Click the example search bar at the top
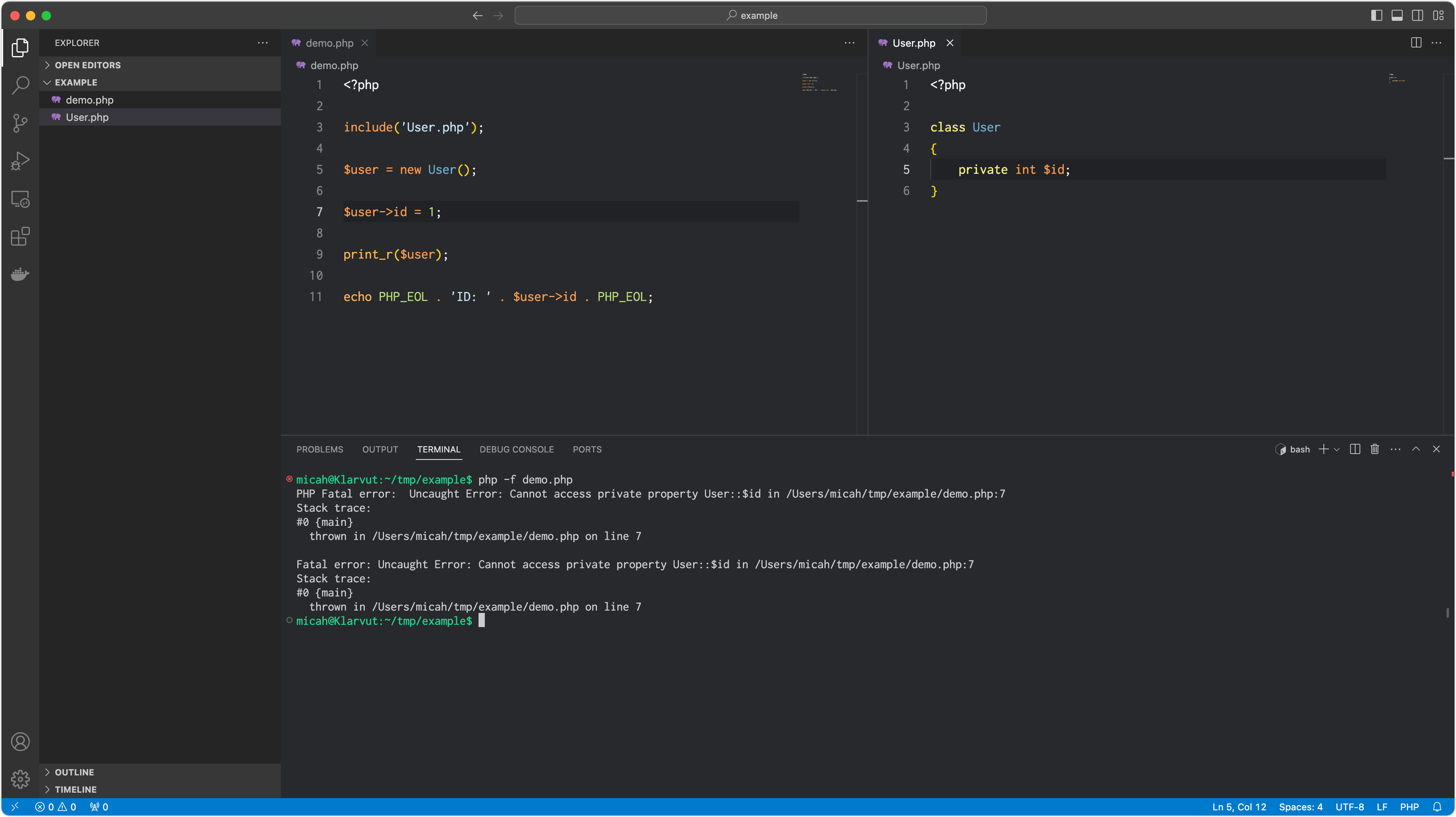The width and height of the screenshot is (1456, 817). [x=751, y=15]
